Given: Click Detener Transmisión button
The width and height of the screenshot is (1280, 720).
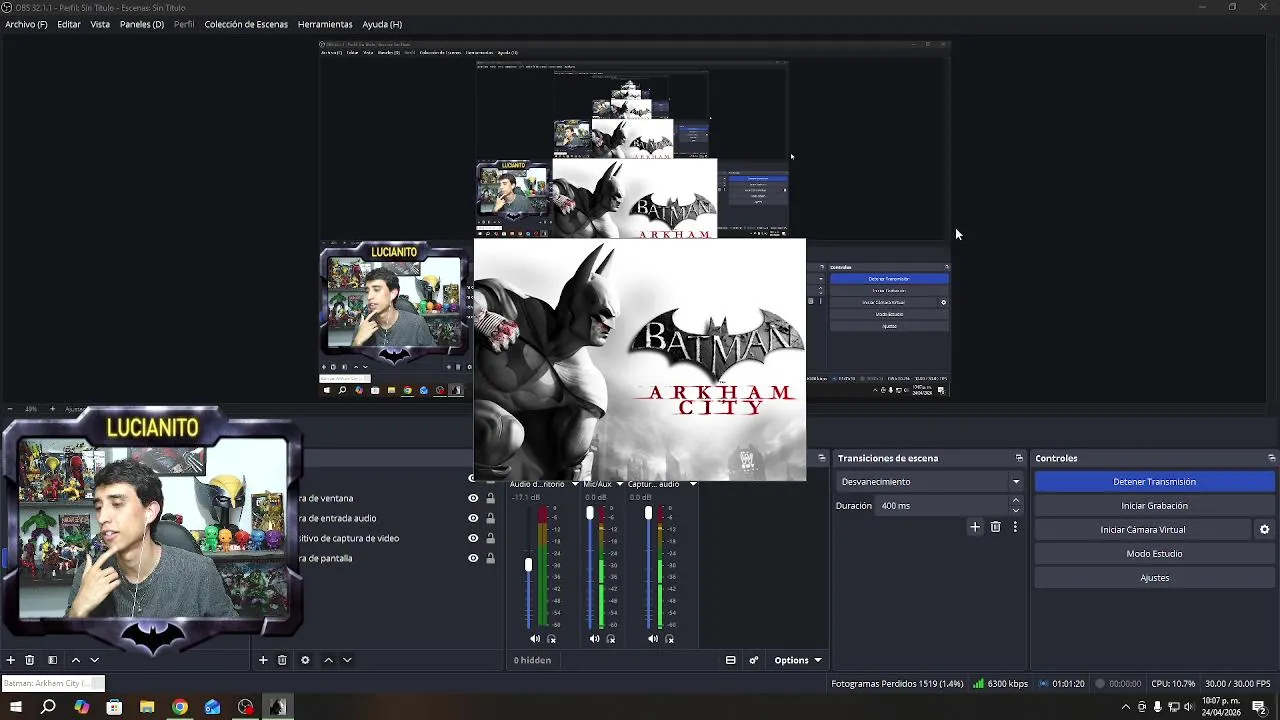Looking at the screenshot, I should [x=1154, y=482].
